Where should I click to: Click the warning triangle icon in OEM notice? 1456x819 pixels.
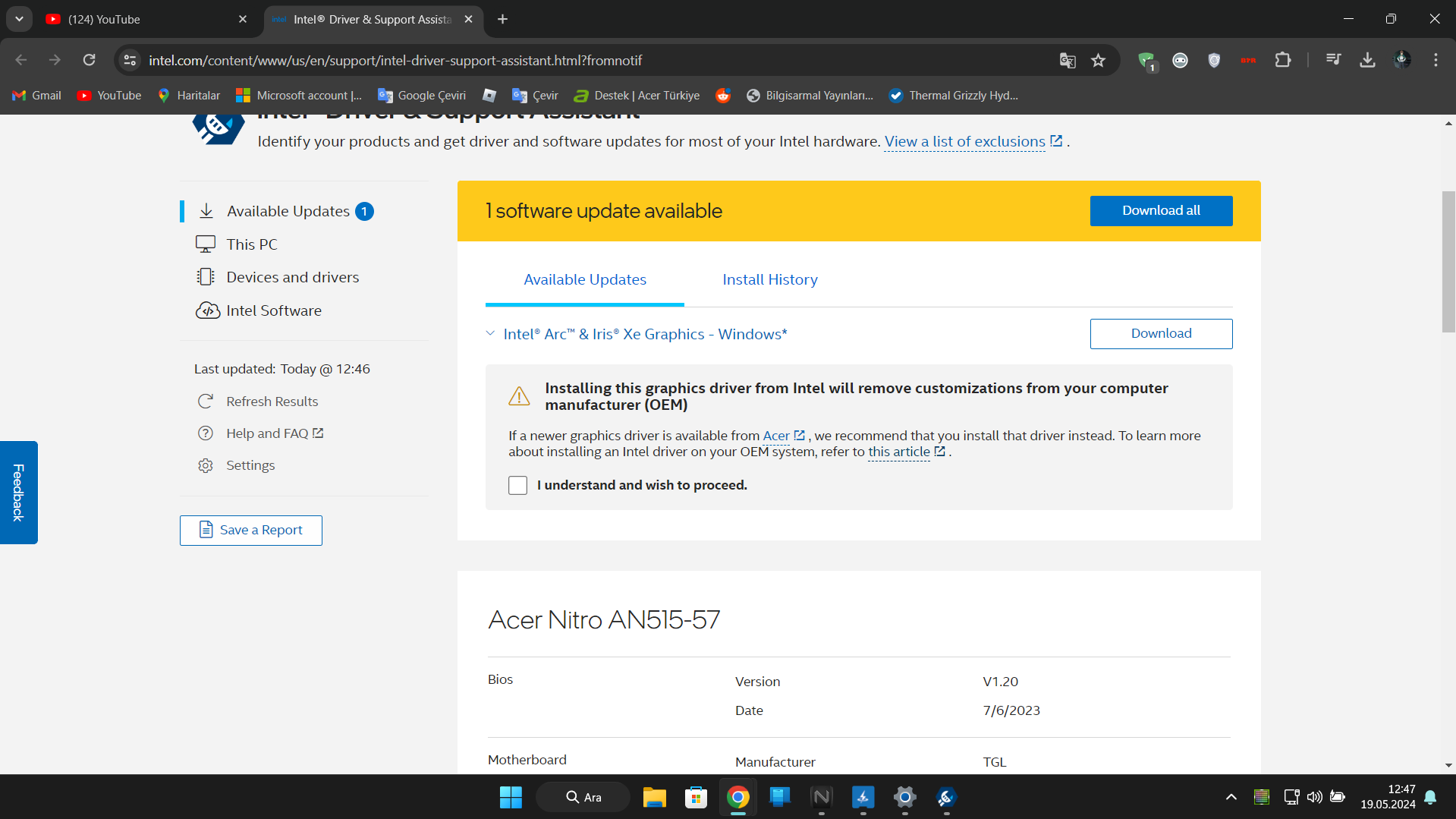(x=519, y=395)
